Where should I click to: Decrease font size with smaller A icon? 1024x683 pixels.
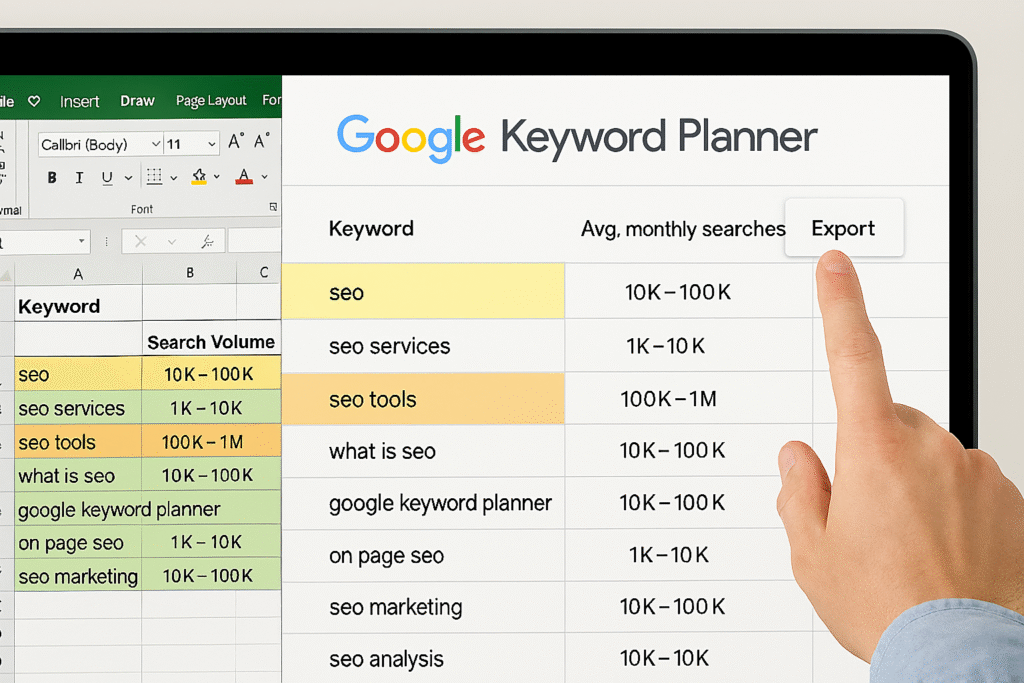[261, 141]
